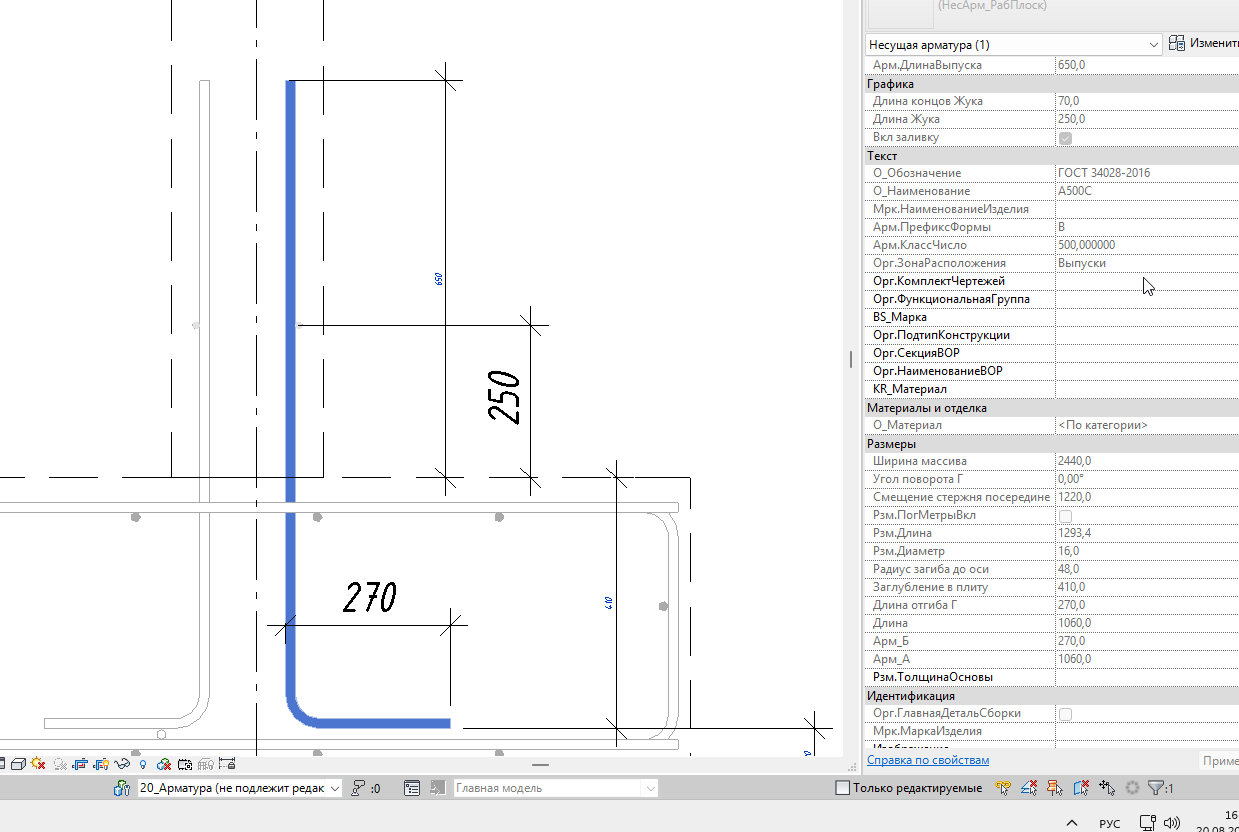Image resolution: width=1239 pixels, height=832 pixels.
Task: Click the Sun Path off icon
Action: coord(38,763)
